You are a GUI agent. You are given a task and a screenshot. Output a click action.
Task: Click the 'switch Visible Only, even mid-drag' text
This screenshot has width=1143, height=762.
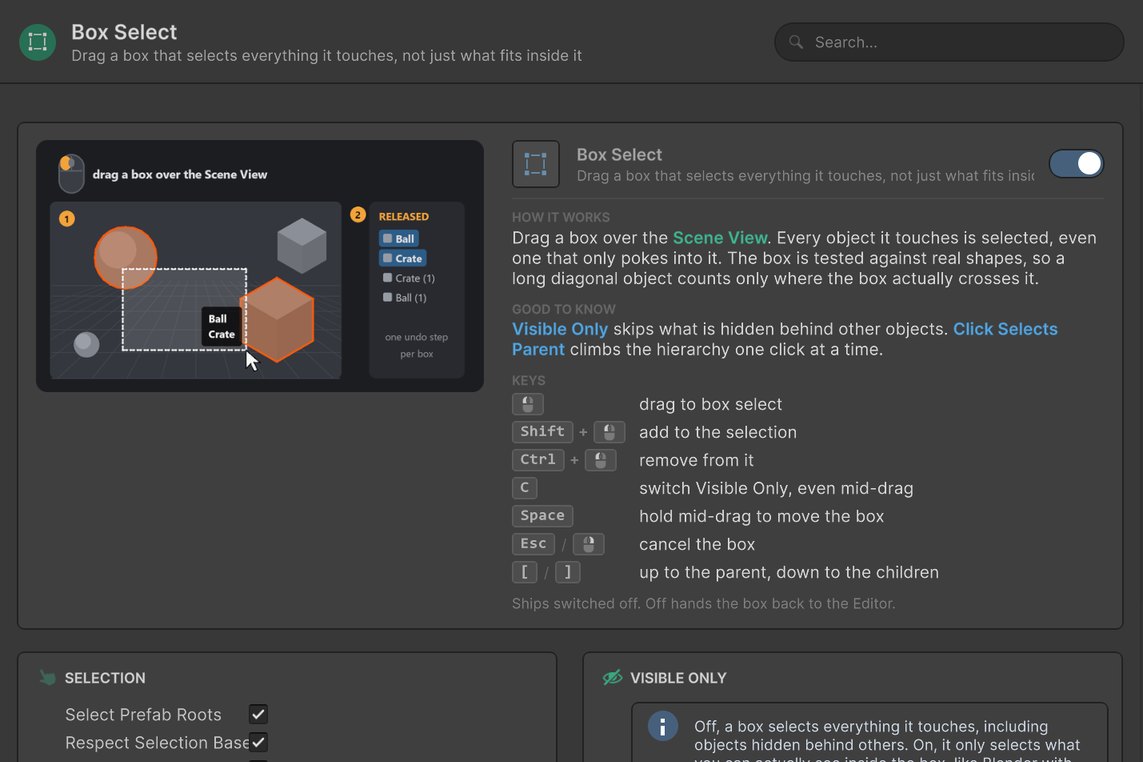point(776,489)
